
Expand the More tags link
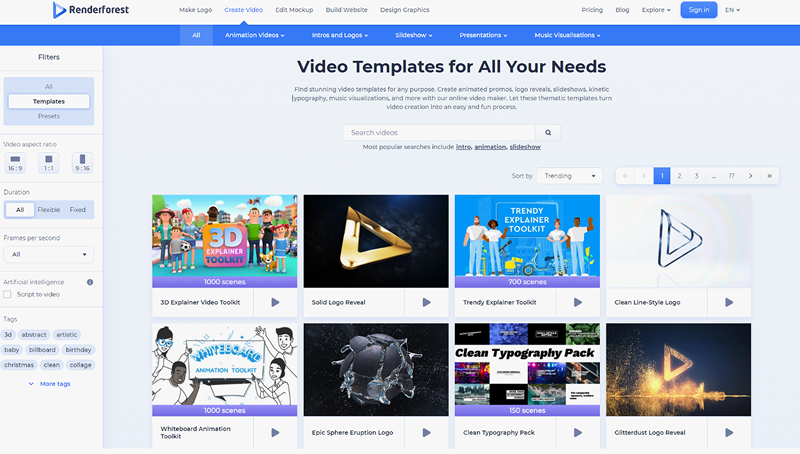click(x=54, y=384)
